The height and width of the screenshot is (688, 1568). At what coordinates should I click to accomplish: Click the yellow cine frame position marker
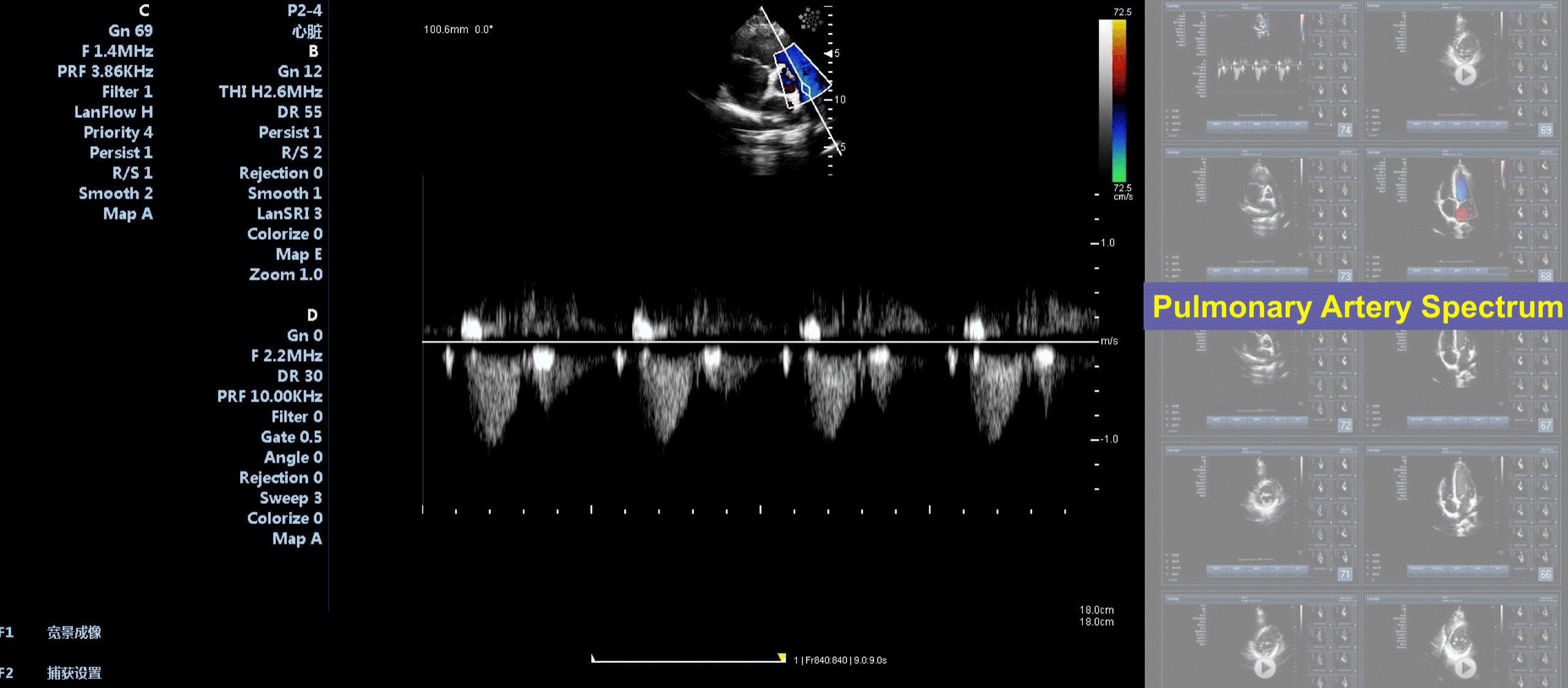782,657
